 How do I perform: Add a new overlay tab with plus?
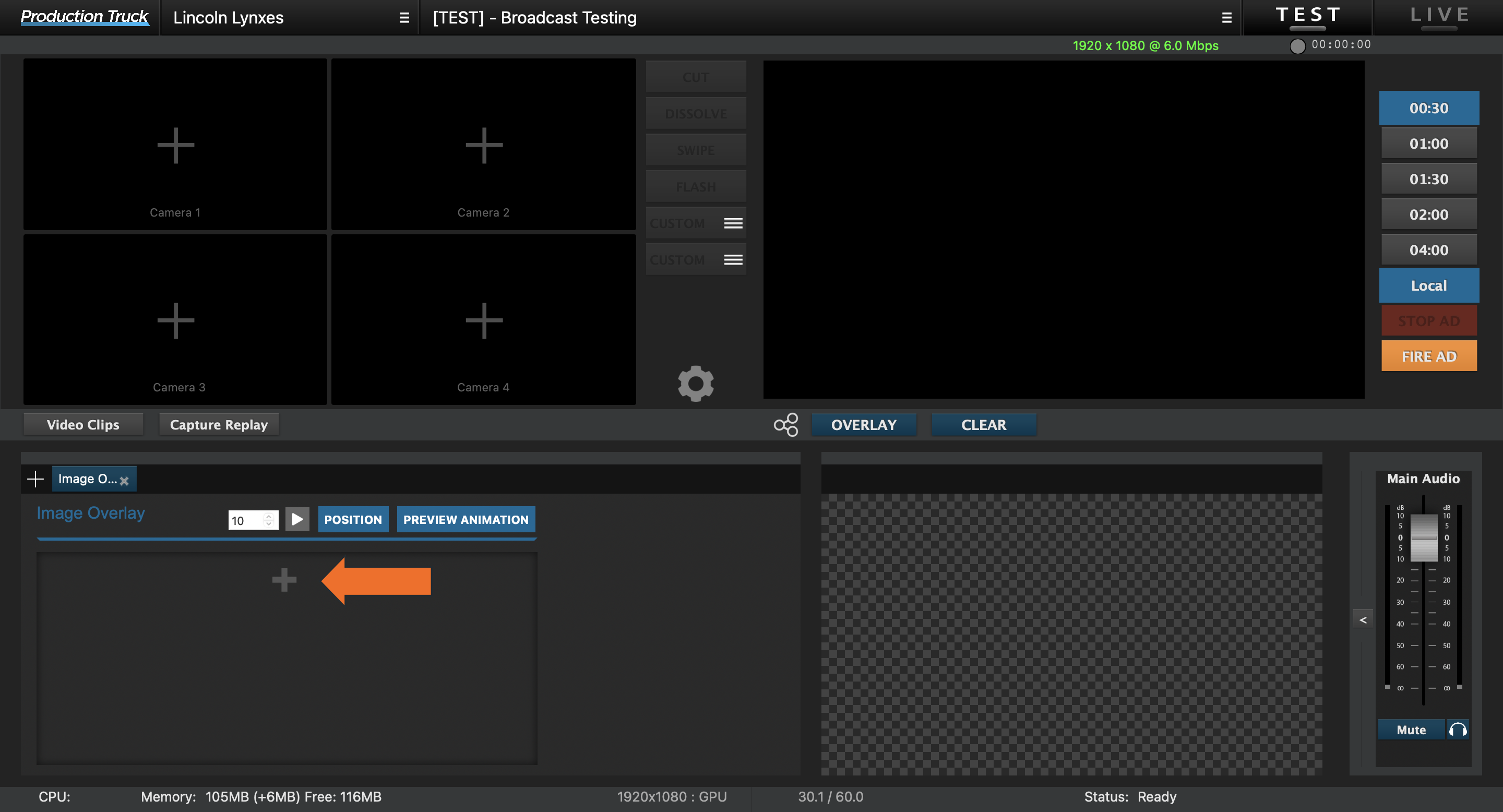coord(35,479)
